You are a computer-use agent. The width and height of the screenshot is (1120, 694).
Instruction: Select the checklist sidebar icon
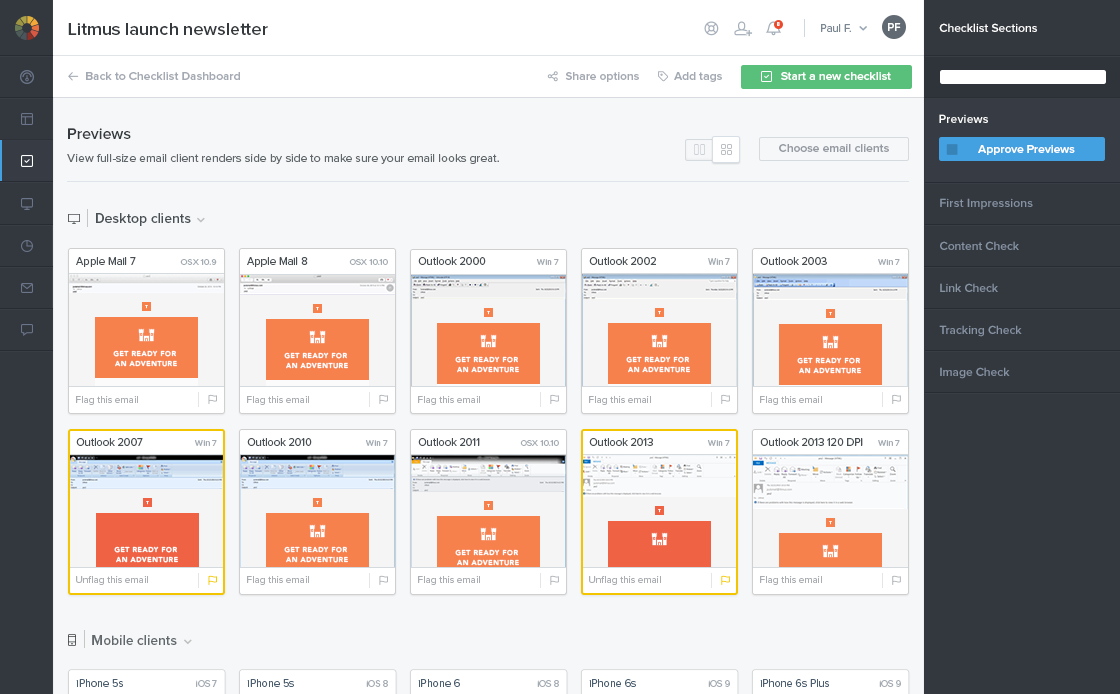[26, 161]
